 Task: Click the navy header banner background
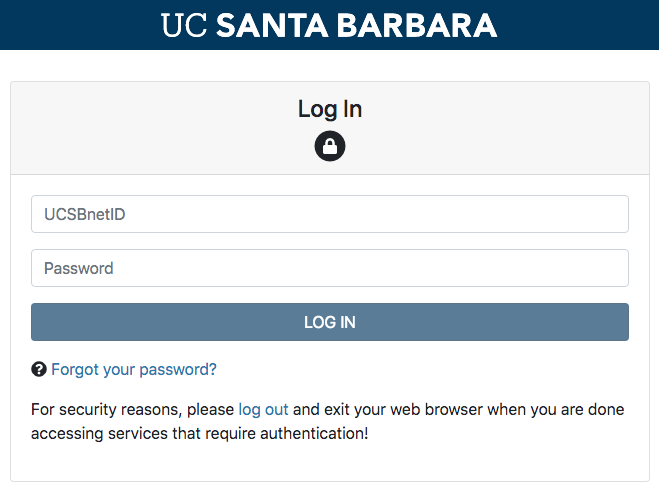pos(80,25)
